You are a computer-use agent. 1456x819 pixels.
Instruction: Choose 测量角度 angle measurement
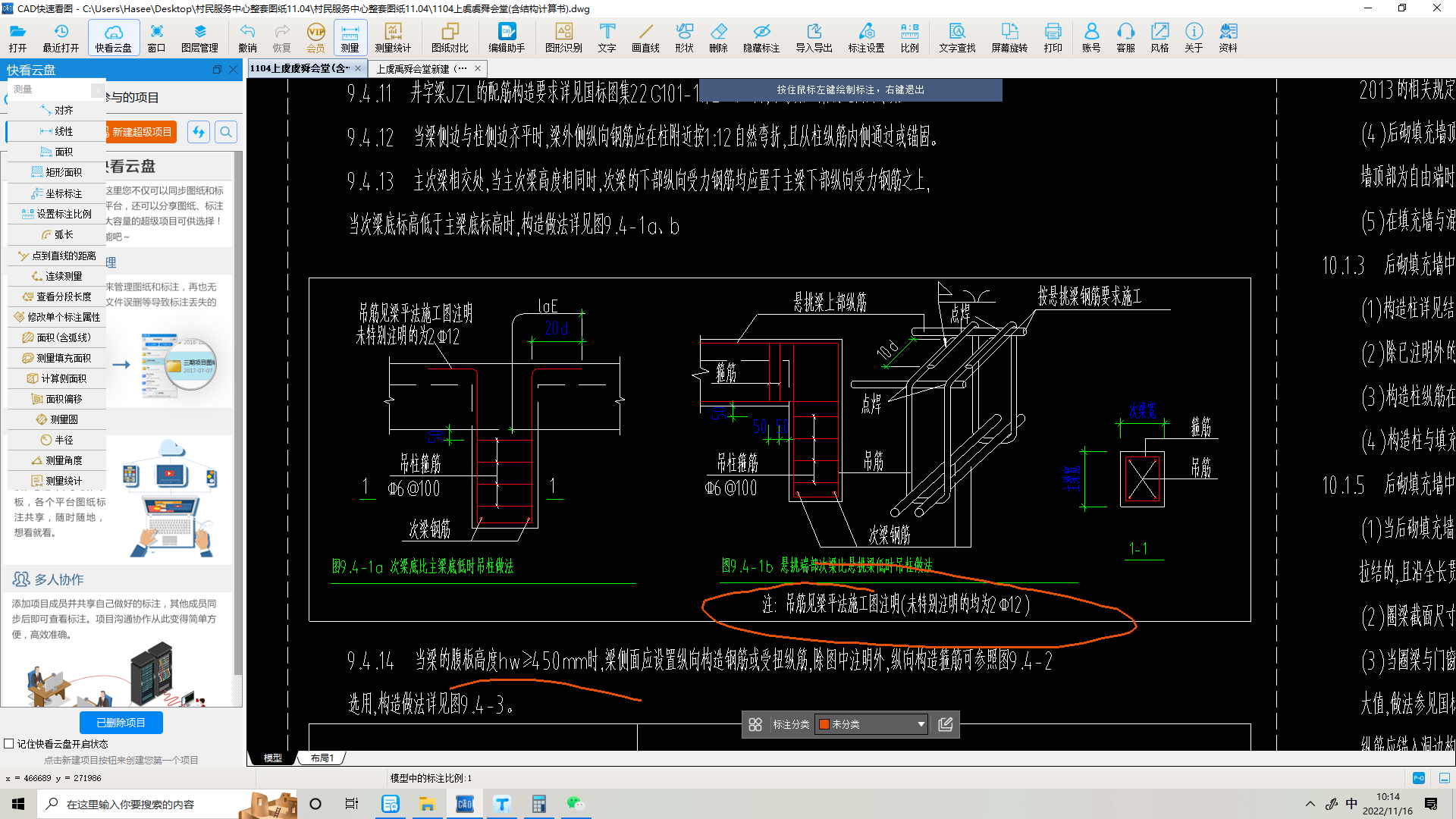[57, 460]
